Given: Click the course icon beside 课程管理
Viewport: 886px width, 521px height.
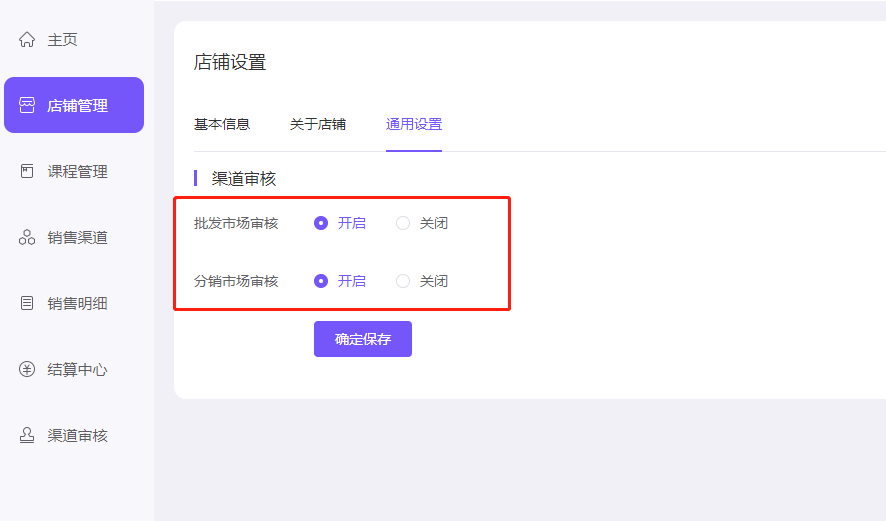Looking at the screenshot, I should tap(27, 172).
